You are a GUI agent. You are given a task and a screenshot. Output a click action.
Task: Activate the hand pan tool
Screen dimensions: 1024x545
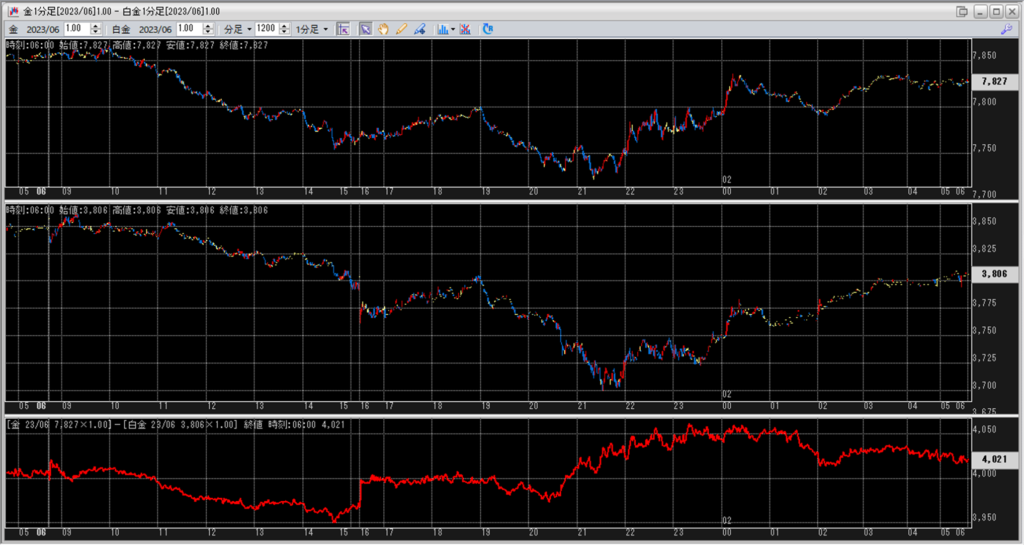[383, 29]
